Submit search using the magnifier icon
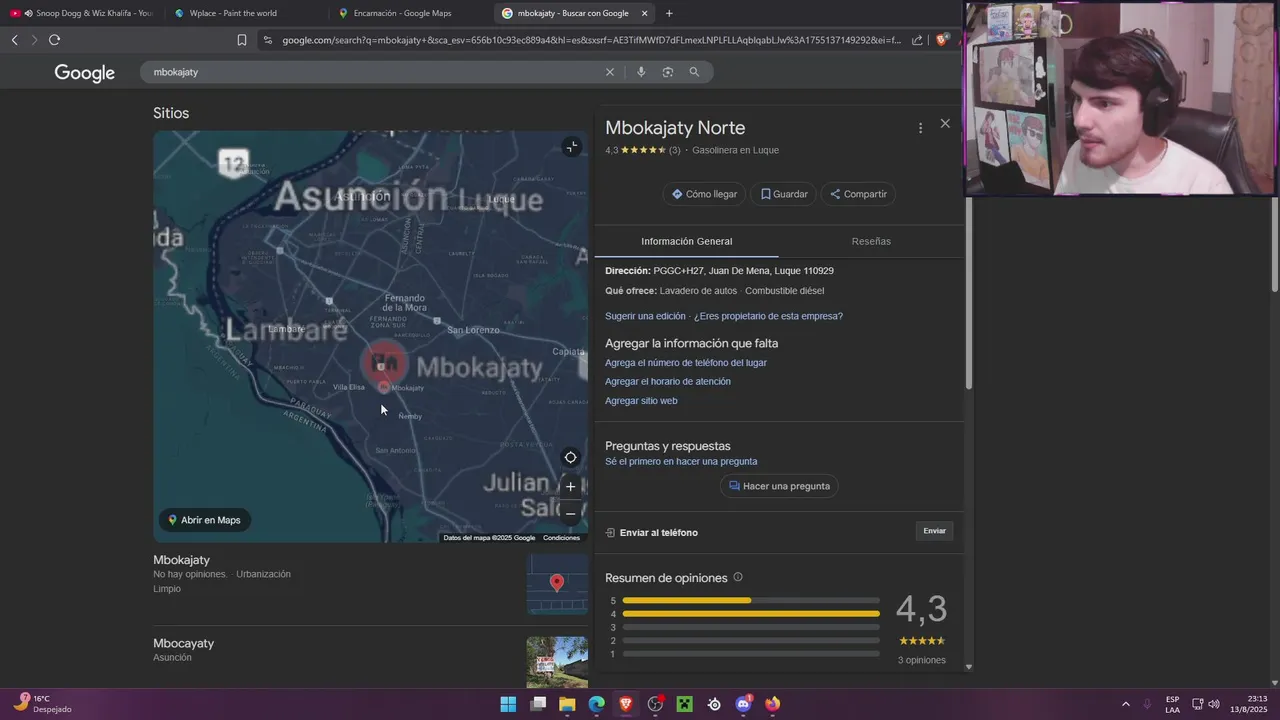The height and width of the screenshot is (720, 1280). pyautogui.click(x=694, y=72)
